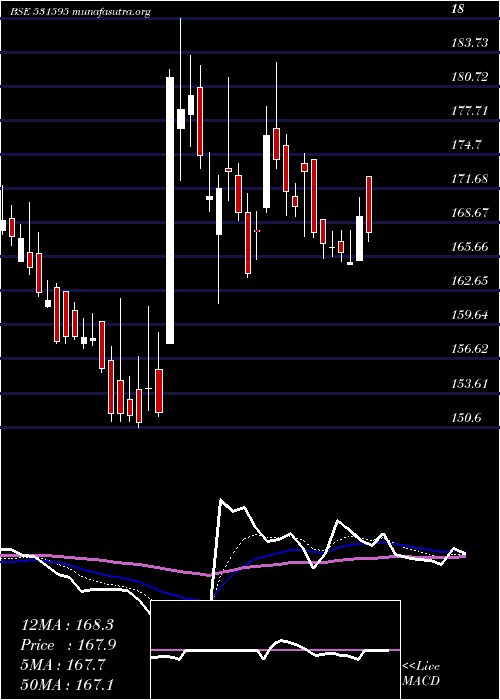Click the 171.68 price axis label
Screen dimensions: 500x700
tap(469, 179)
